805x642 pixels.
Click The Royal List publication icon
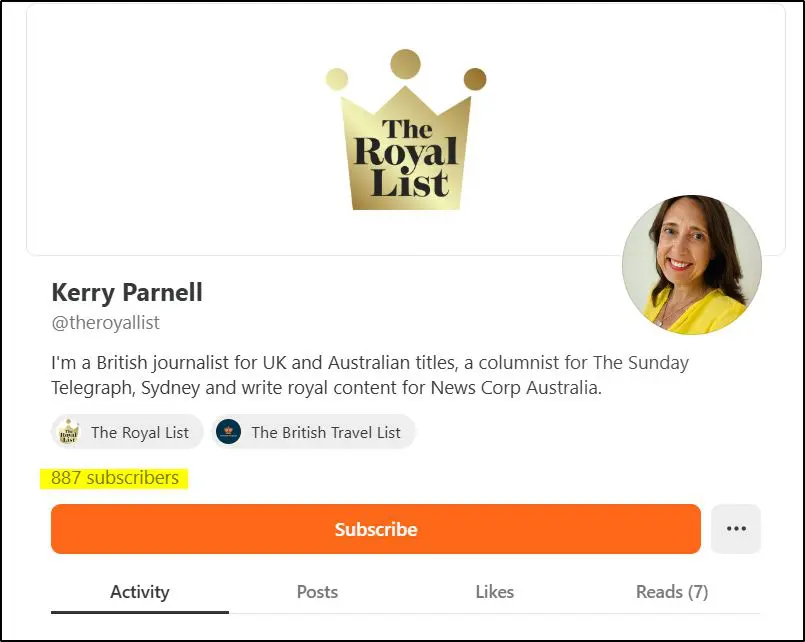click(x=68, y=432)
